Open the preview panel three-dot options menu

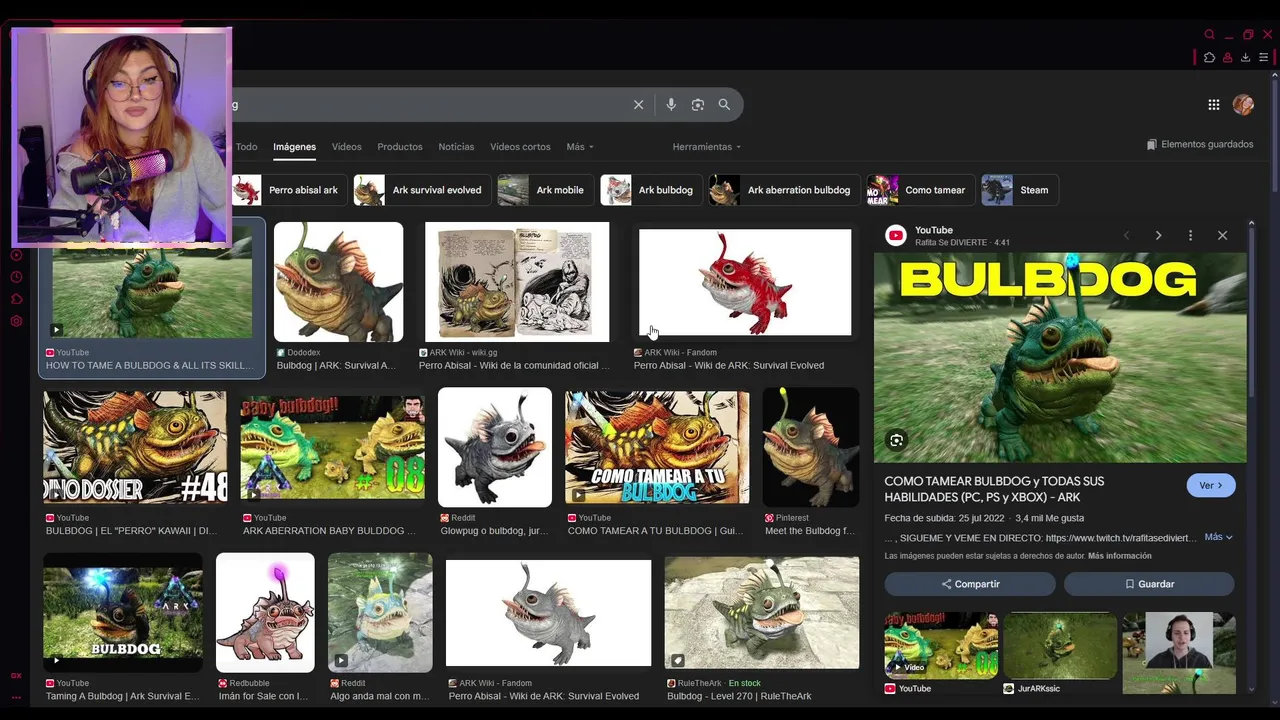point(1190,236)
